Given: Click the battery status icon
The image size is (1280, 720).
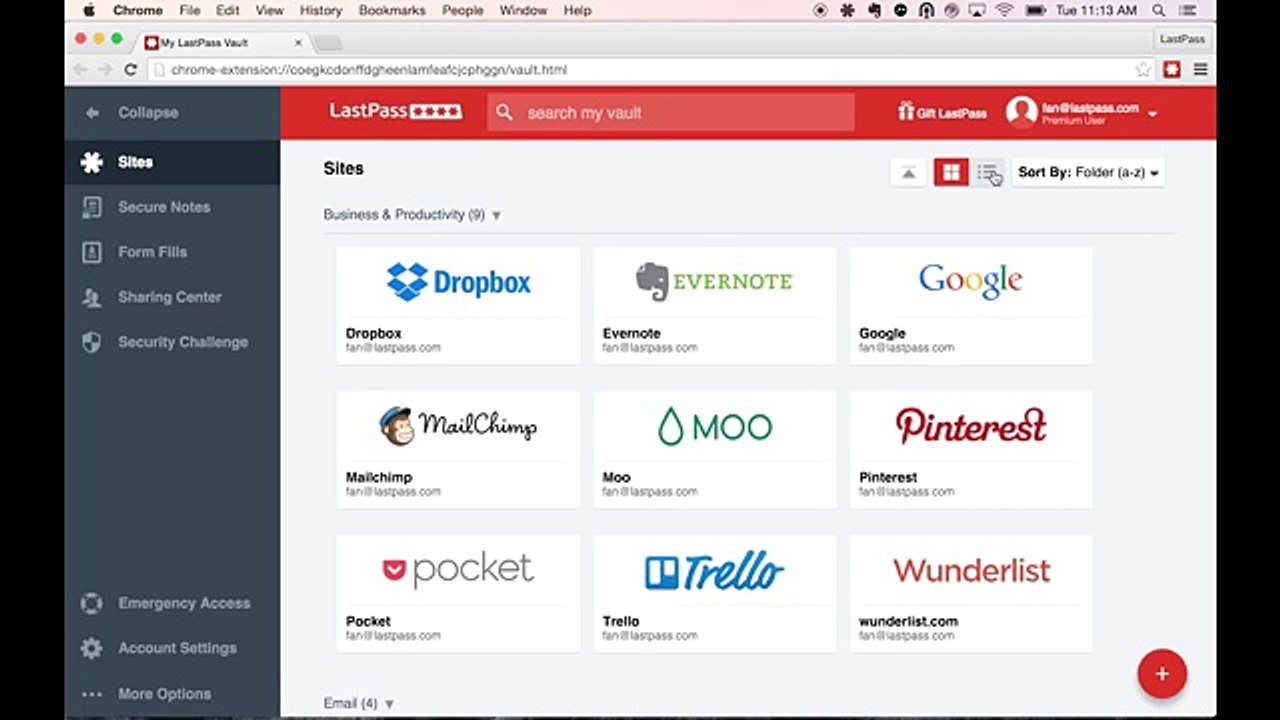Looking at the screenshot, I should tap(1036, 10).
